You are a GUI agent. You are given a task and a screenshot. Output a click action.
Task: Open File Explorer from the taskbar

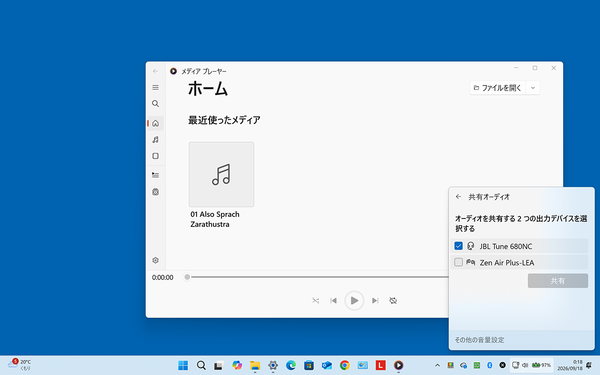255,365
